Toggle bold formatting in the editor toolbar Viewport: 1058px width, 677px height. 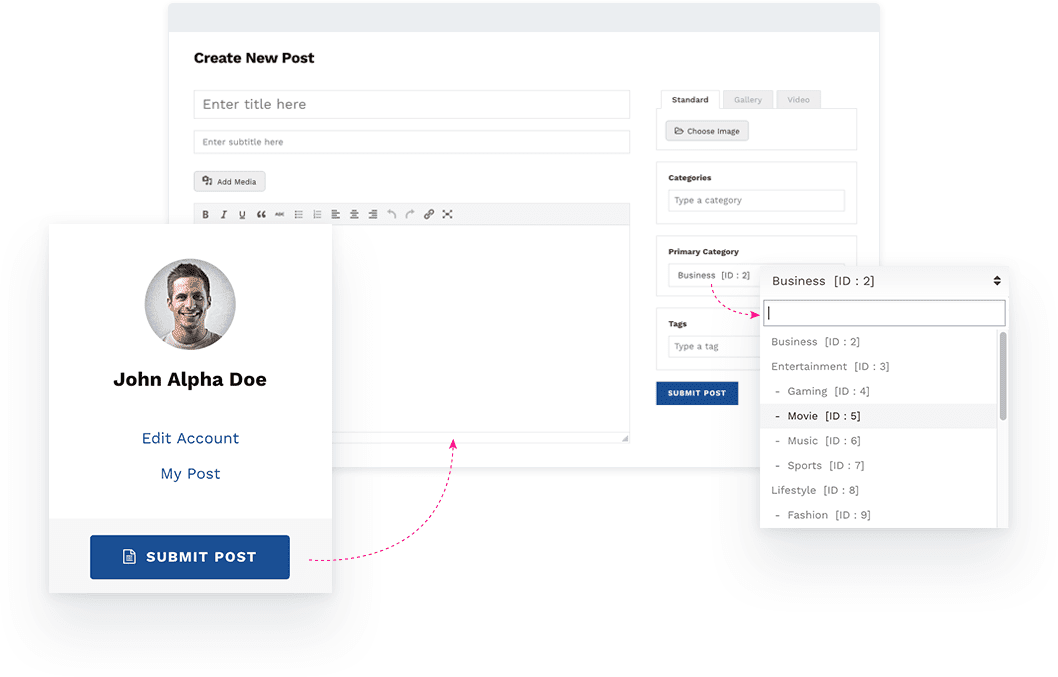point(205,214)
